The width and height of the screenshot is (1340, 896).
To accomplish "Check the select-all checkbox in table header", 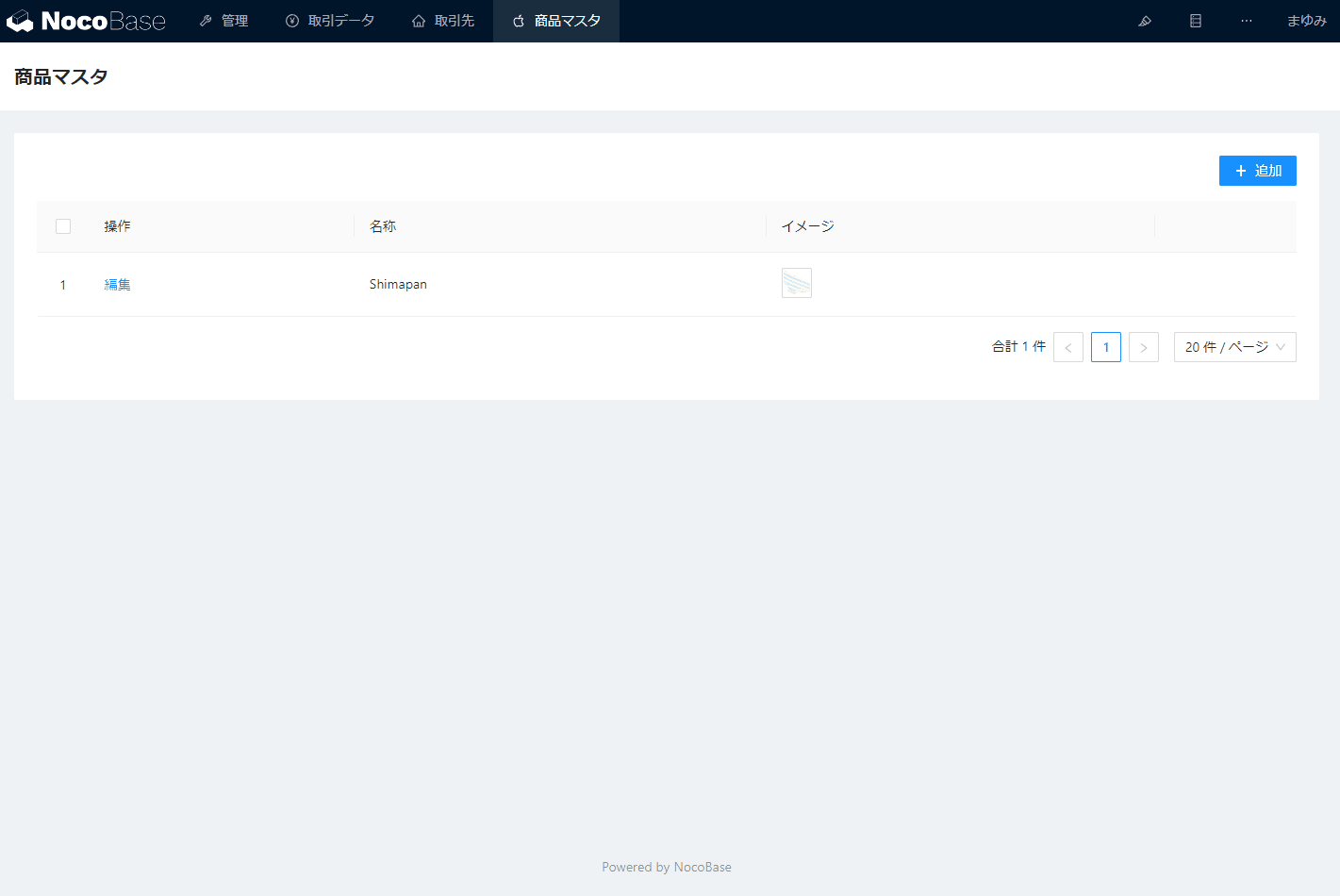I will 63,226.
